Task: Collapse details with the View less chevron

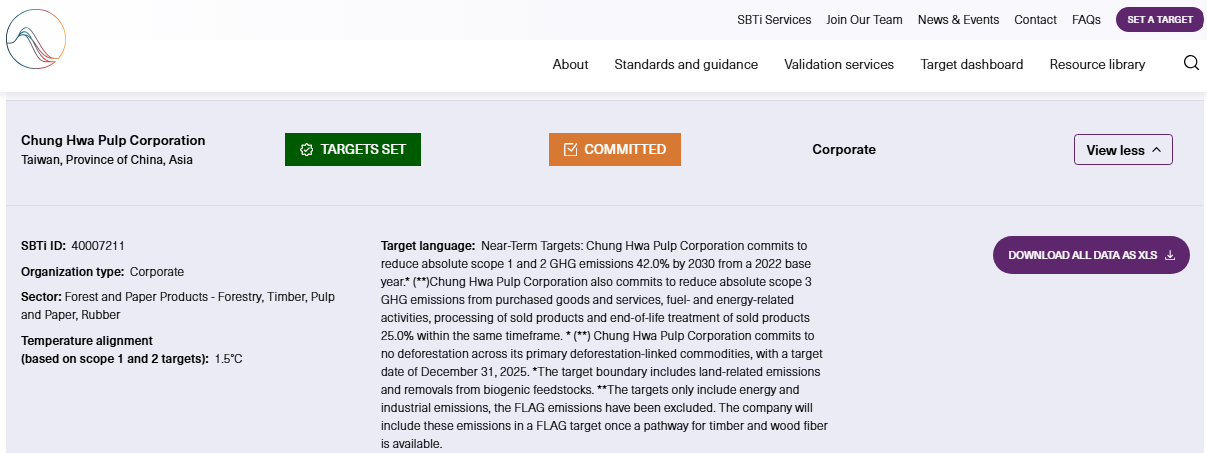Action: pyautogui.click(x=1156, y=150)
